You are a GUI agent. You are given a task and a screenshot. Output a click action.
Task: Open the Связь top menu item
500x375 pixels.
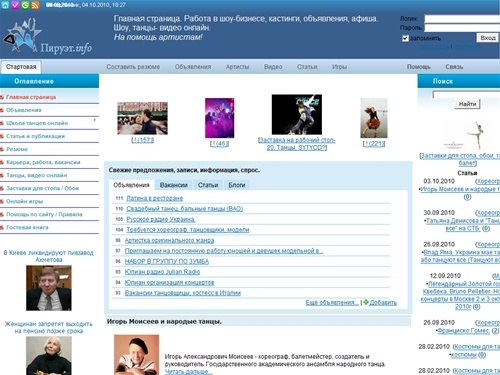pos(454,67)
